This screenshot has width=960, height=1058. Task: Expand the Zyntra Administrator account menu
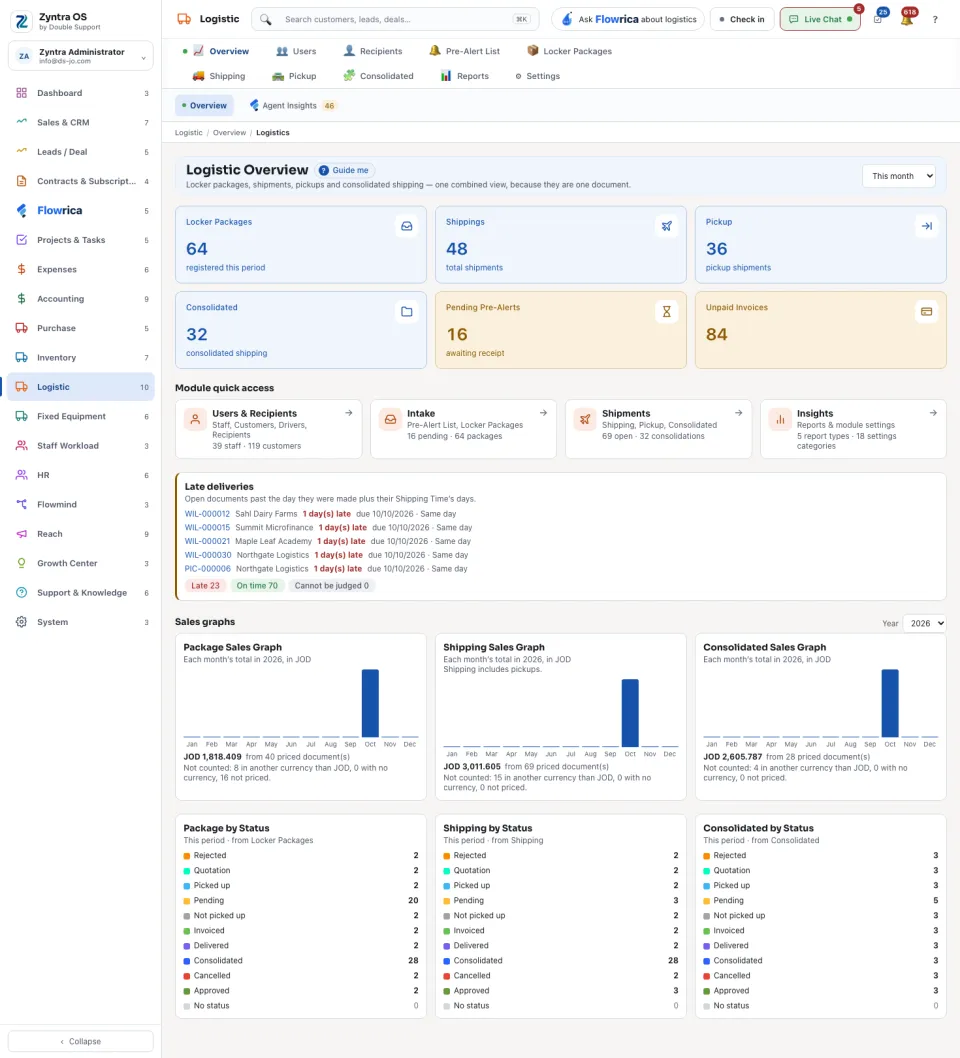click(81, 56)
